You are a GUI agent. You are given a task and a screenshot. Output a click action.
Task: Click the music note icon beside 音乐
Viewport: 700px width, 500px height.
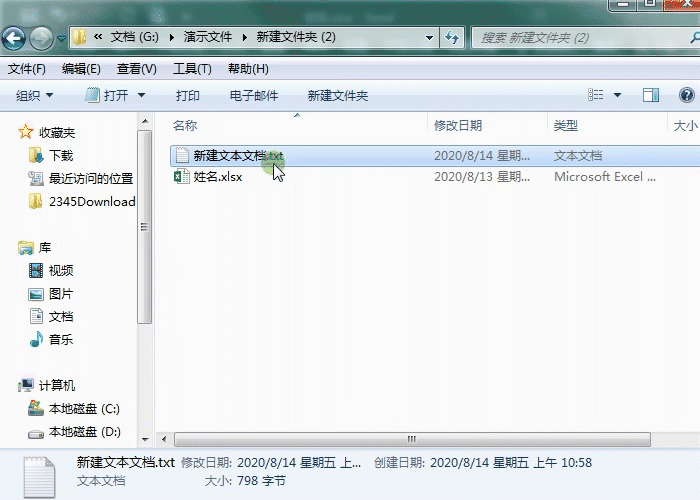pyautogui.click(x=36, y=339)
